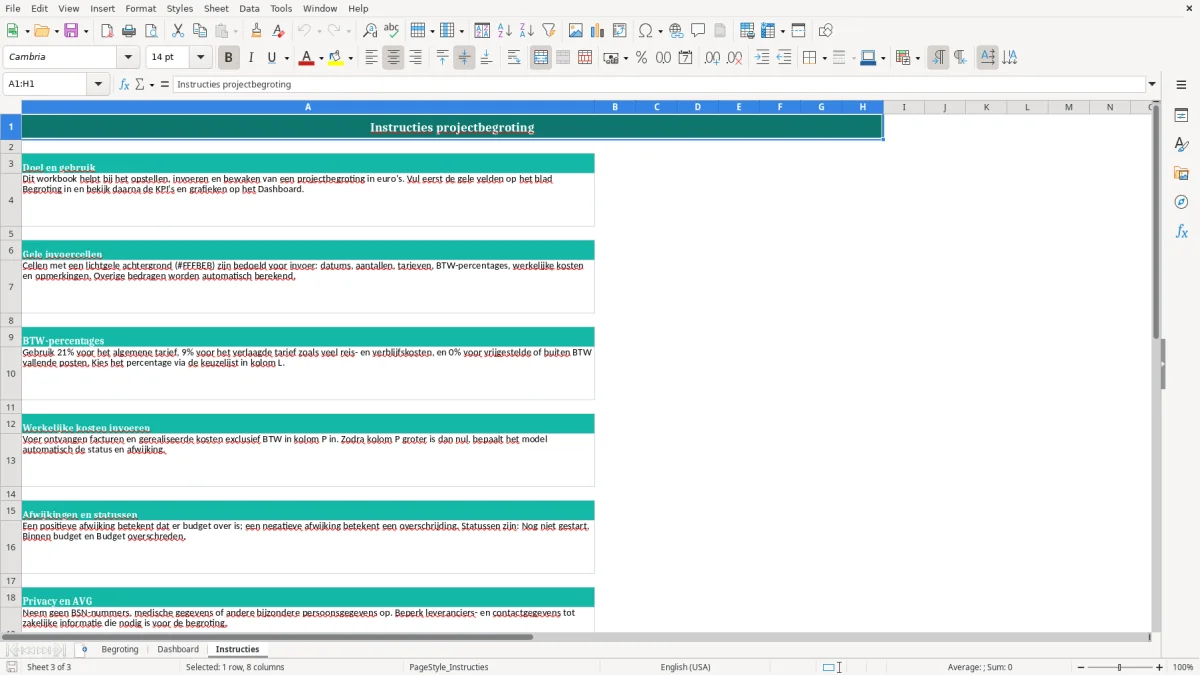Screen dimensions: 1200x675
Task: Open the Format menu
Action: pyautogui.click(x=141, y=8)
